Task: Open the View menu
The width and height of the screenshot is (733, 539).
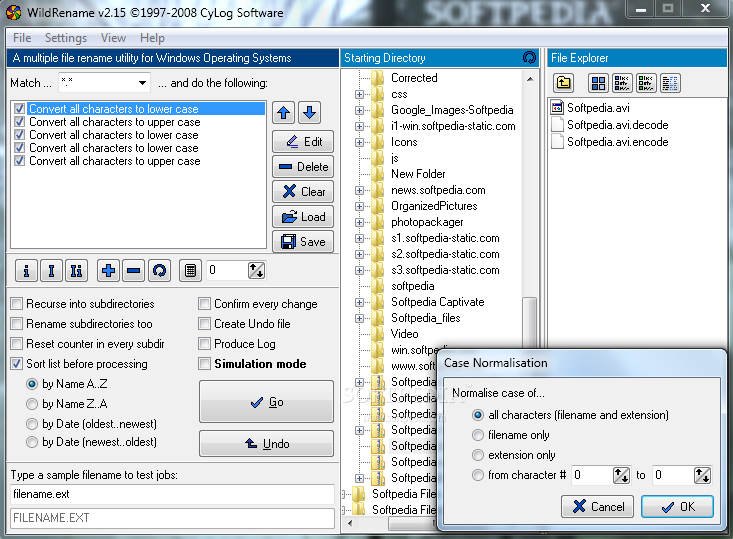Action: [113, 38]
